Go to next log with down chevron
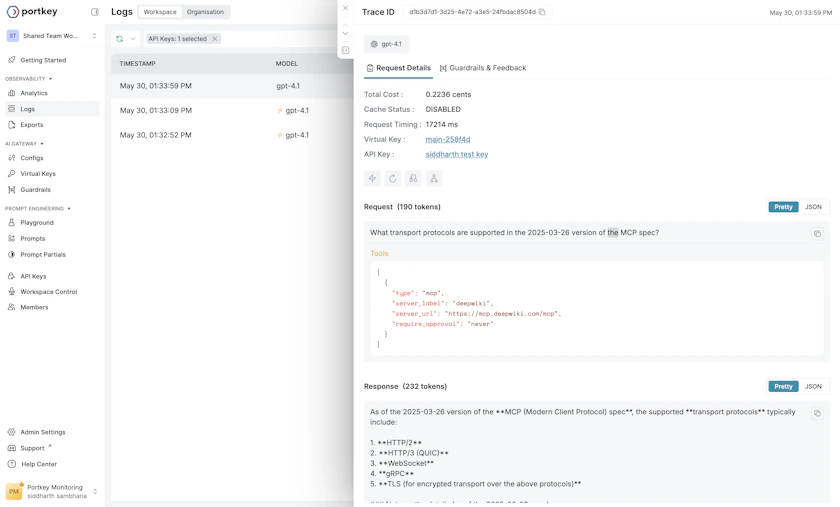840x507 pixels. (346, 33)
